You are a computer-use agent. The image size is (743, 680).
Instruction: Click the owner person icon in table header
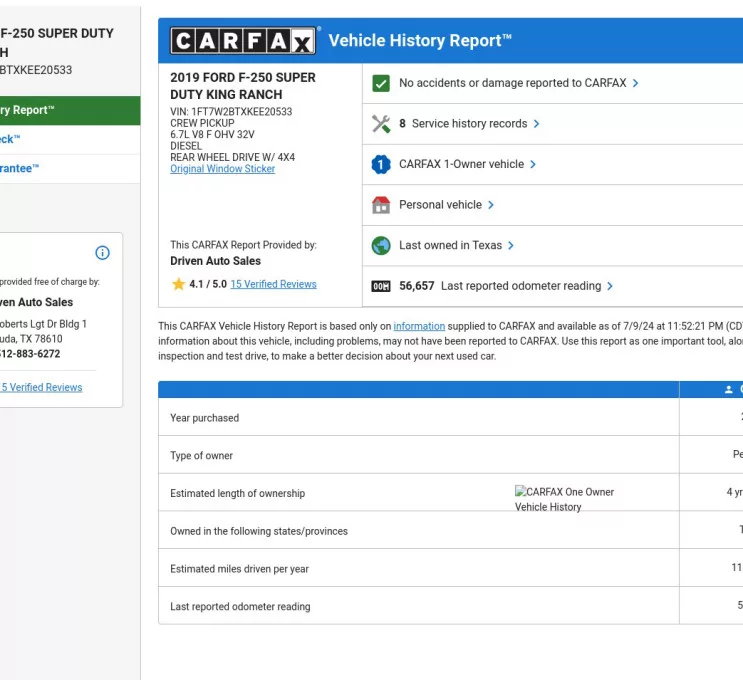[728, 390]
